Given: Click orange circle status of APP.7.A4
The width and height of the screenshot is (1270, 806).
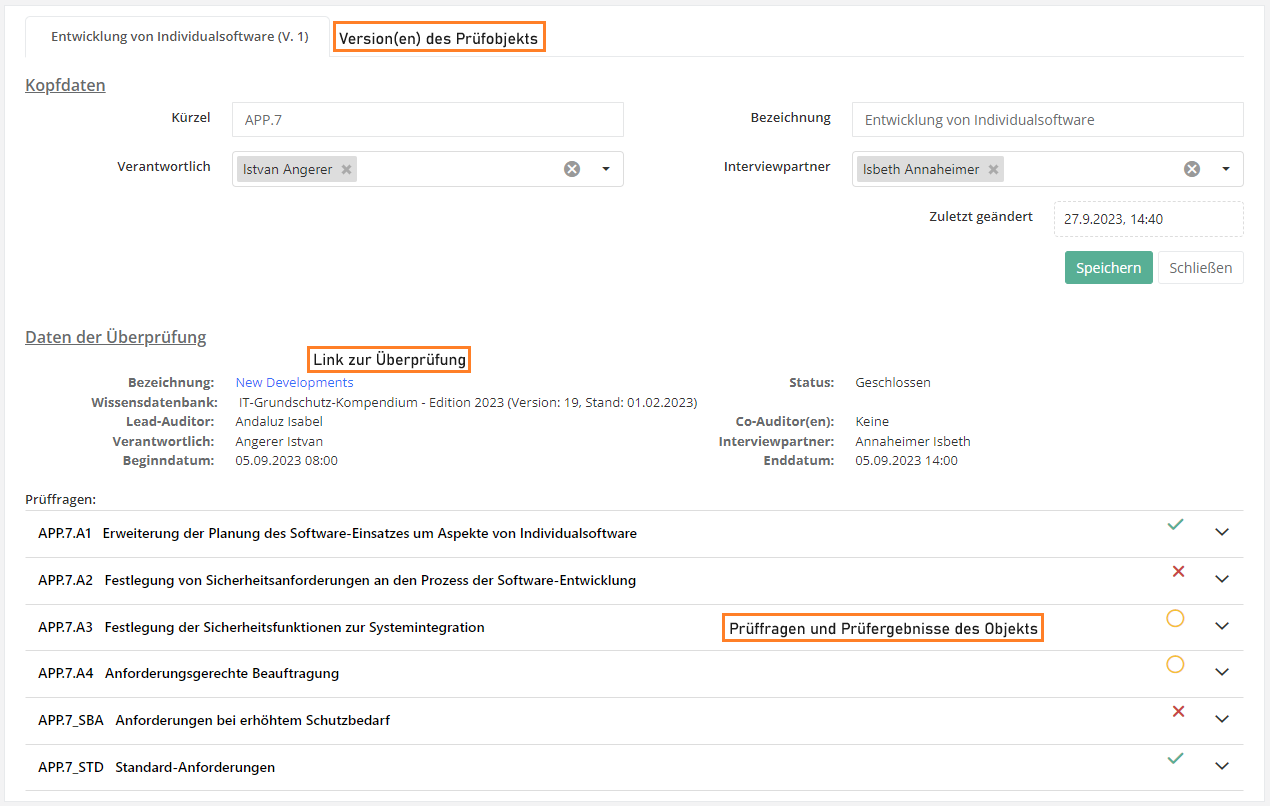Looking at the screenshot, I should [x=1175, y=664].
